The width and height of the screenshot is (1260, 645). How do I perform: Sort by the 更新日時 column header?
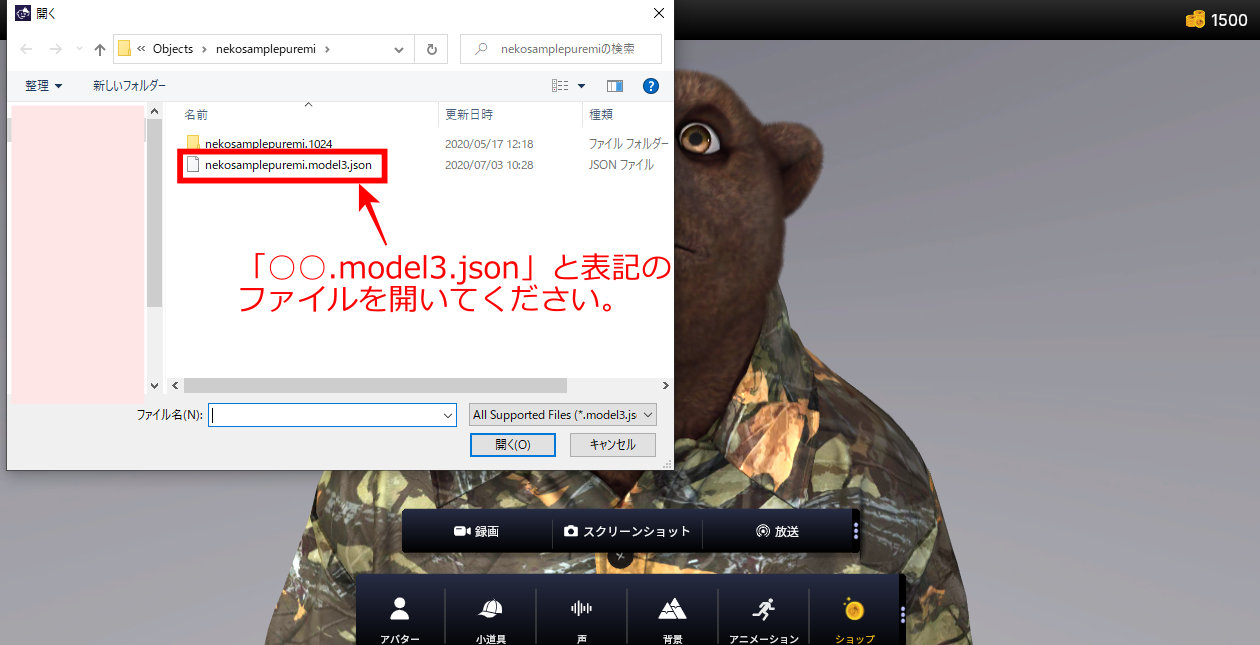(x=469, y=115)
